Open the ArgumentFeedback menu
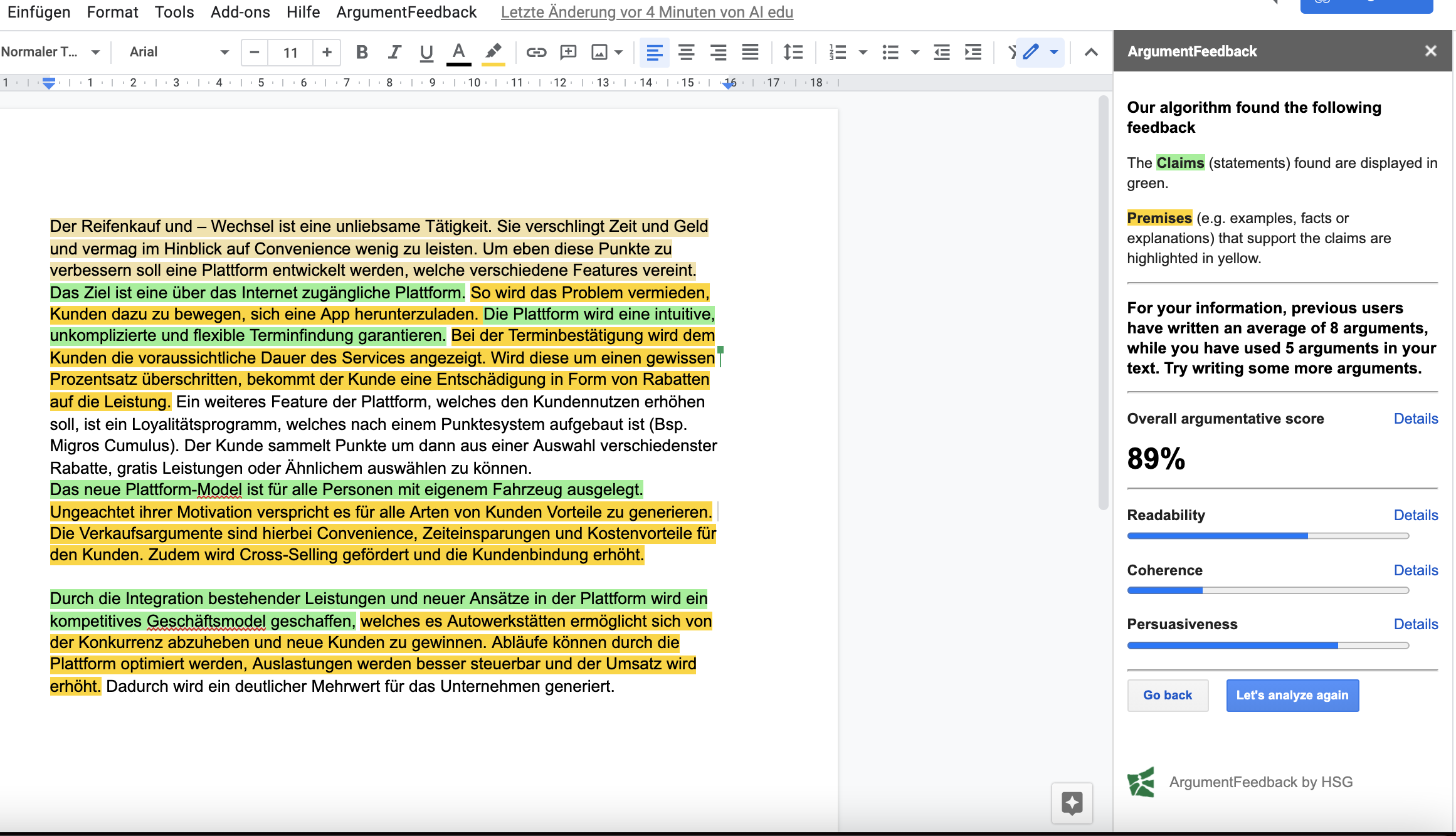Image resolution: width=1456 pixels, height=836 pixels. (x=406, y=12)
